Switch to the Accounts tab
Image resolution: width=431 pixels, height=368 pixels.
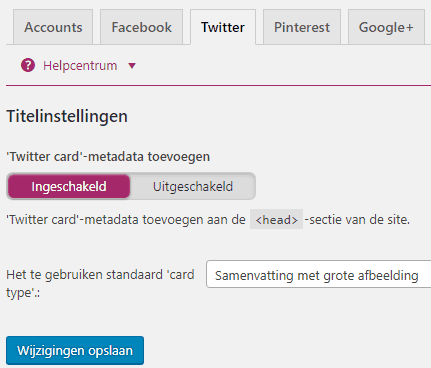[x=53, y=27]
